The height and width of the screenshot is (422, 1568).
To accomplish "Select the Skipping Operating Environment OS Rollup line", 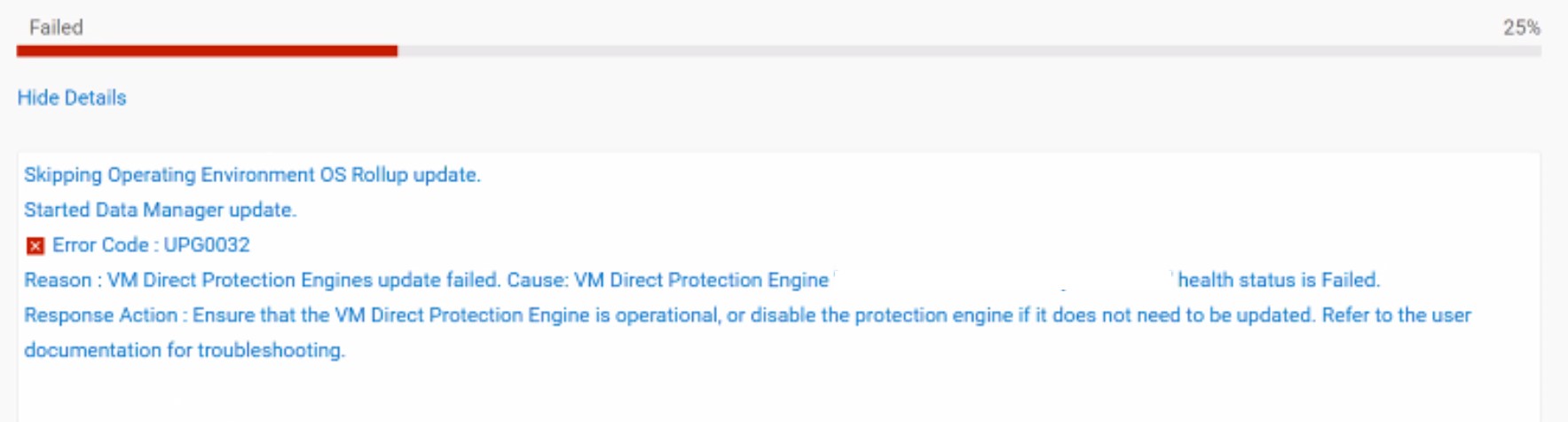I will pyautogui.click(x=252, y=175).
